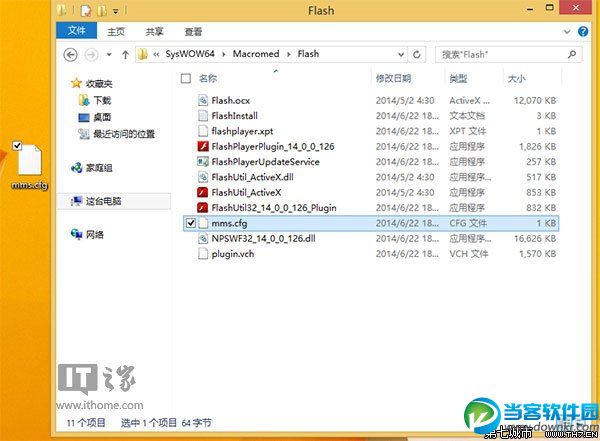600x441 pixels.
Task: Click address bar folder icon
Action: coord(143,54)
